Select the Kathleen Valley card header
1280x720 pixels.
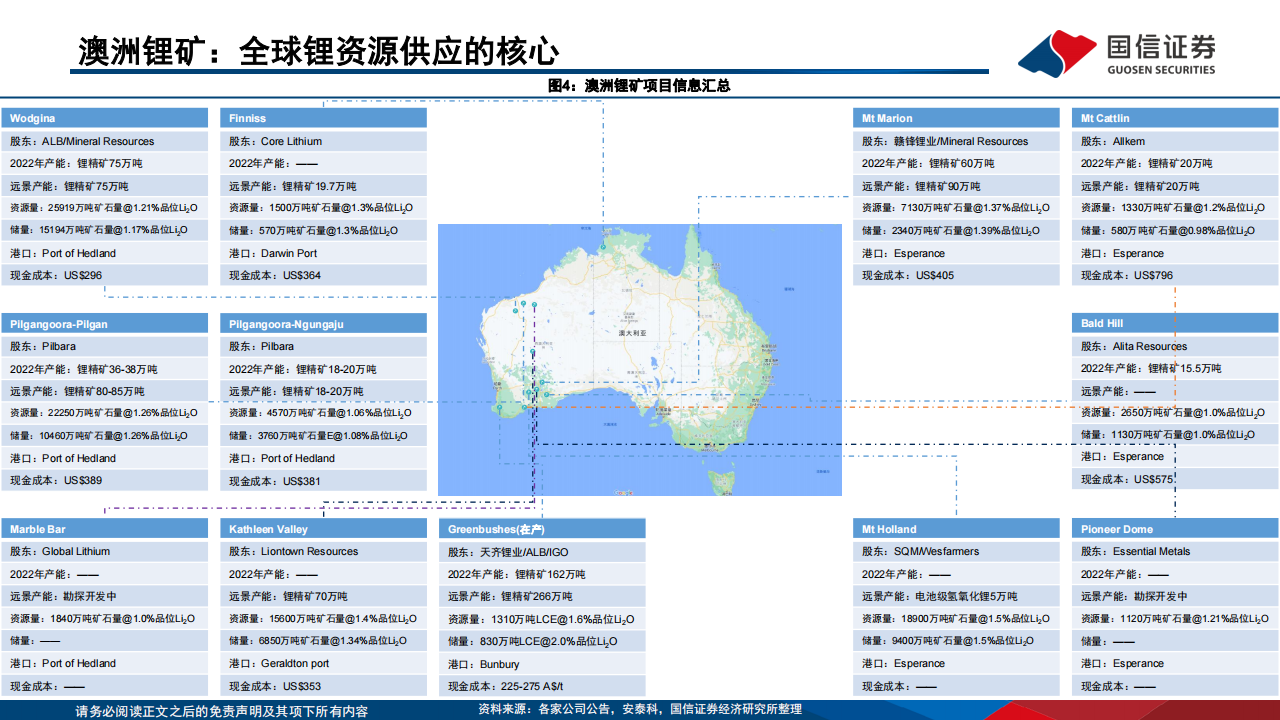point(323,529)
